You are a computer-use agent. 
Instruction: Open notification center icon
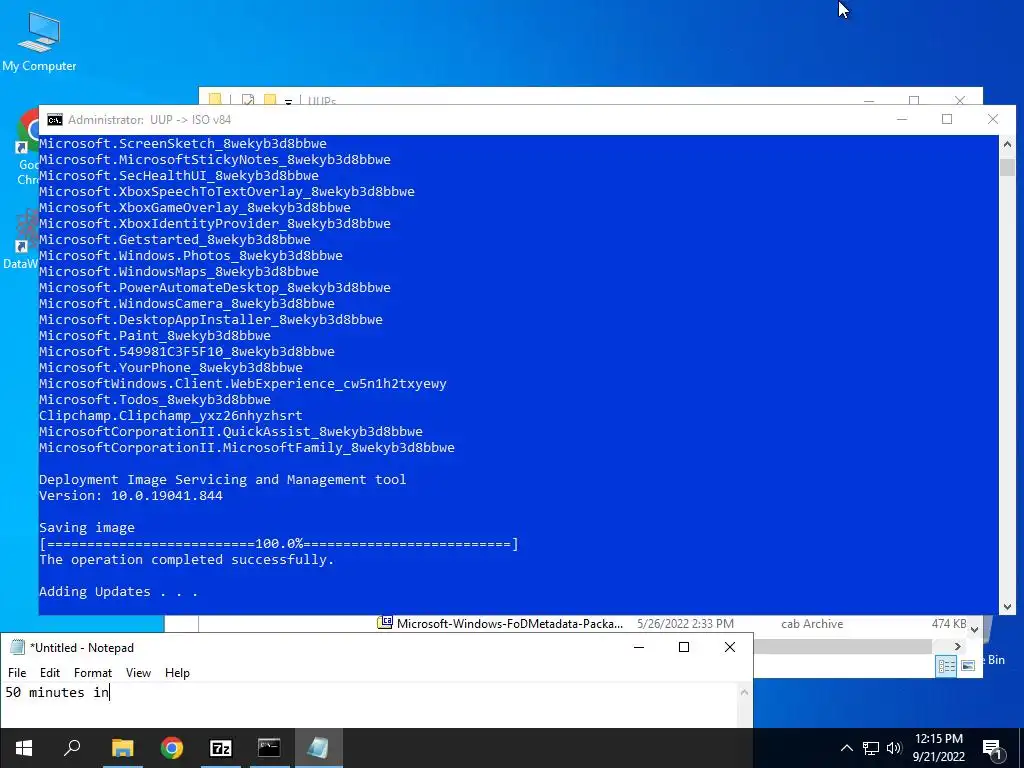click(x=992, y=749)
